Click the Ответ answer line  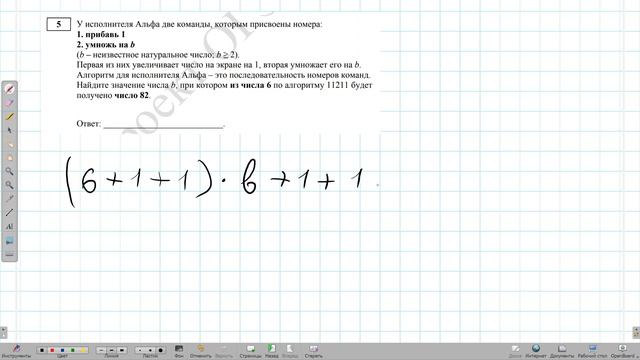pos(163,124)
